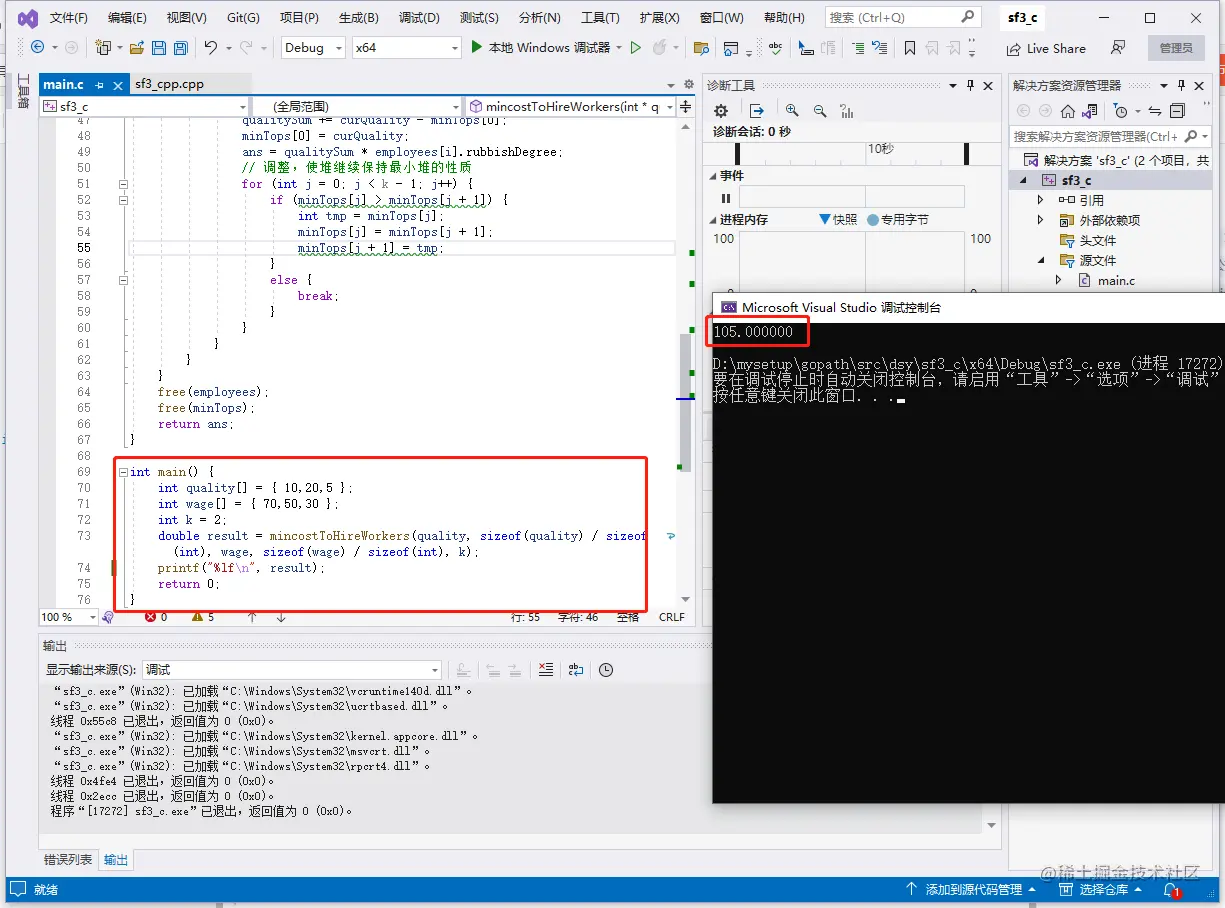Pause events with the pause icon

tap(726, 197)
